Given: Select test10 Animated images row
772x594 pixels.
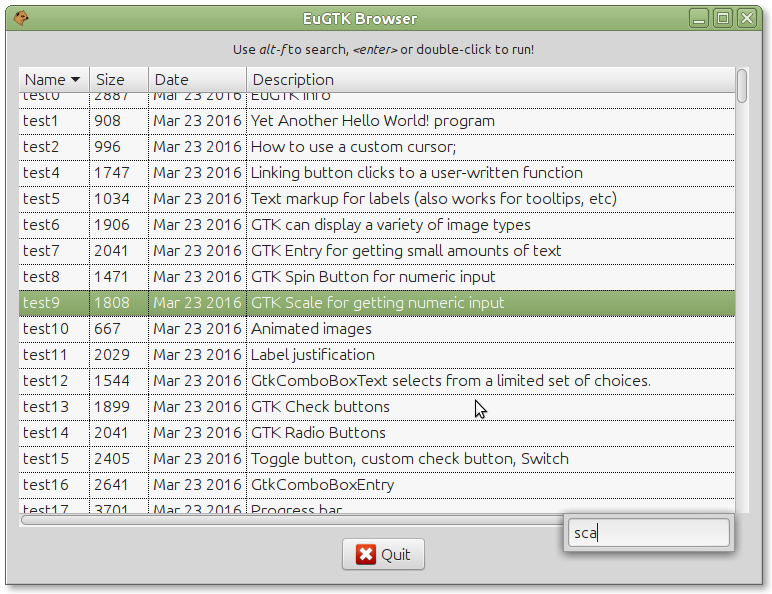Looking at the screenshot, I should point(311,329).
